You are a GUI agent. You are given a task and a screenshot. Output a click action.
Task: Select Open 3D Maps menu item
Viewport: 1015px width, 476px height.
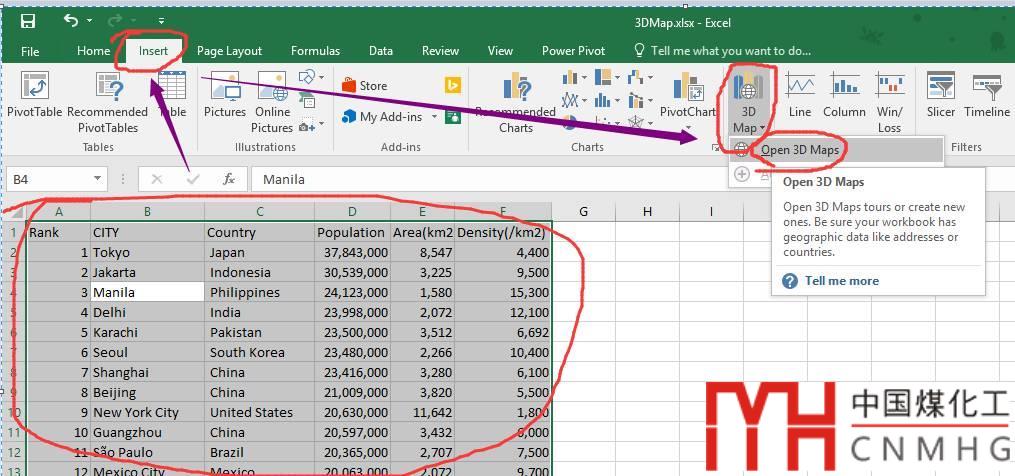(799, 150)
